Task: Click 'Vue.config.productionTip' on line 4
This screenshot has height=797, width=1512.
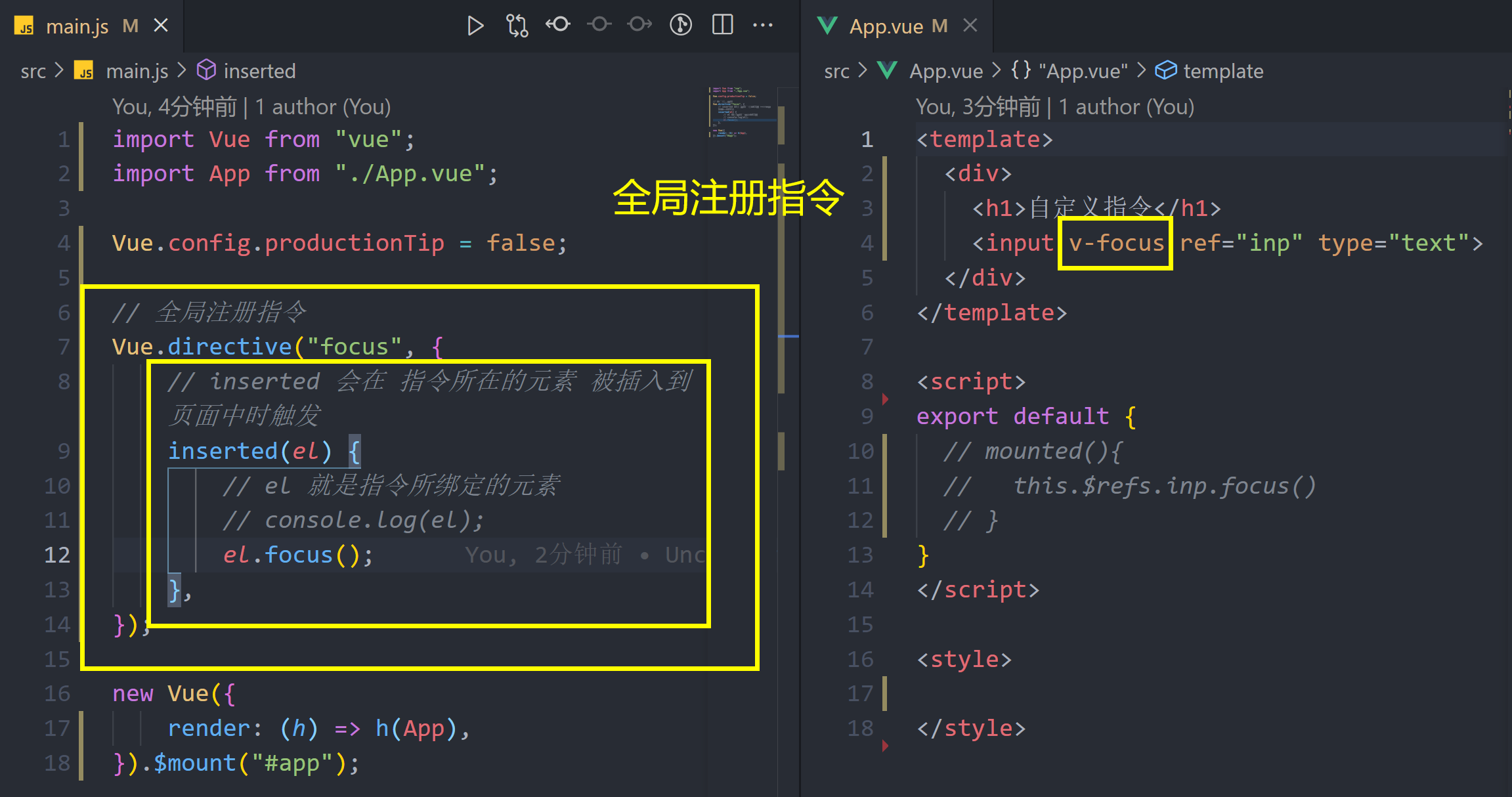Action: point(278,244)
